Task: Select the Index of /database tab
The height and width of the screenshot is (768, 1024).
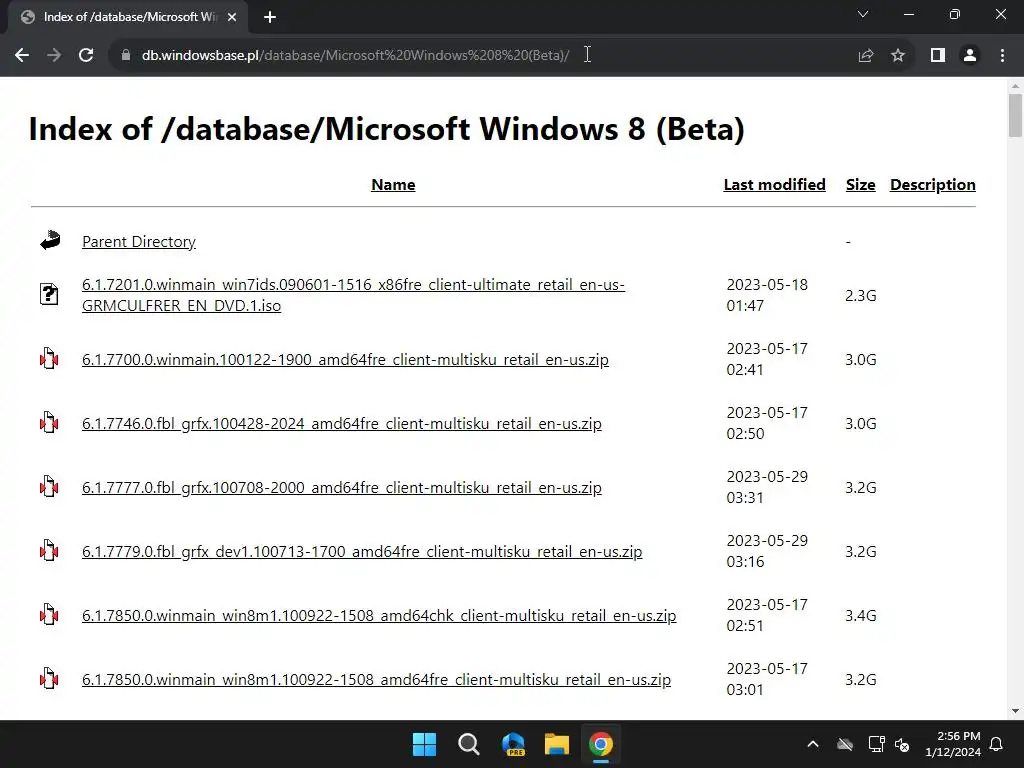Action: tap(129, 18)
